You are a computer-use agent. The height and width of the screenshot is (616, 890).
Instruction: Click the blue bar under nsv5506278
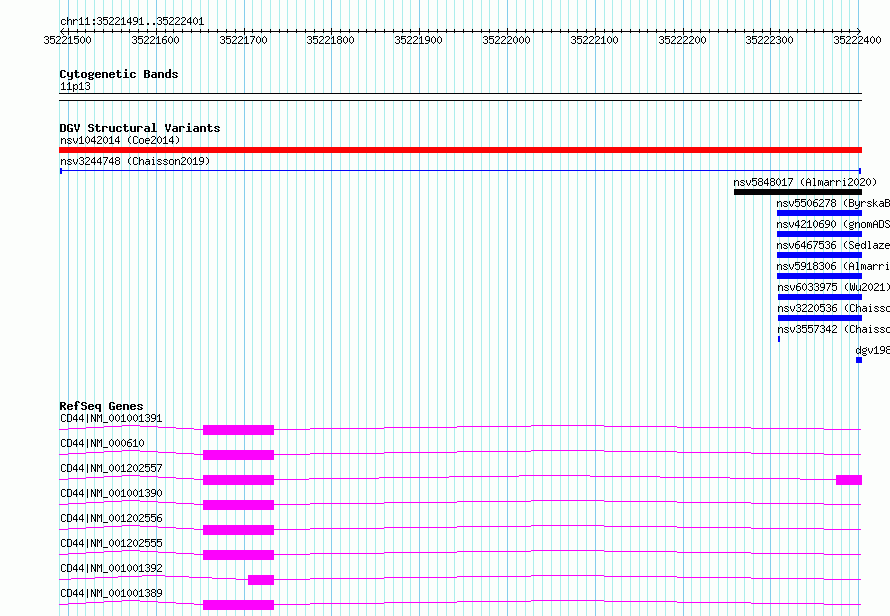coord(820,213)
